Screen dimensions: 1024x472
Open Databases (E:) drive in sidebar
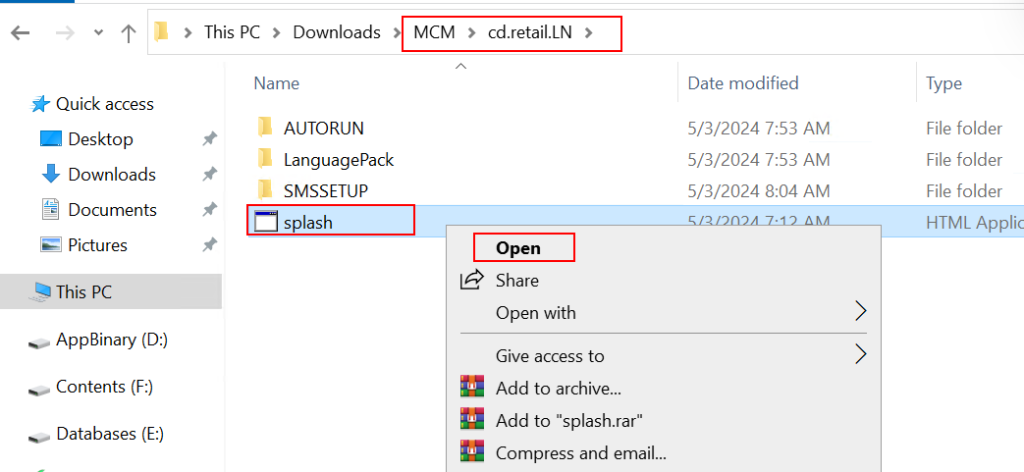(109, 434)
